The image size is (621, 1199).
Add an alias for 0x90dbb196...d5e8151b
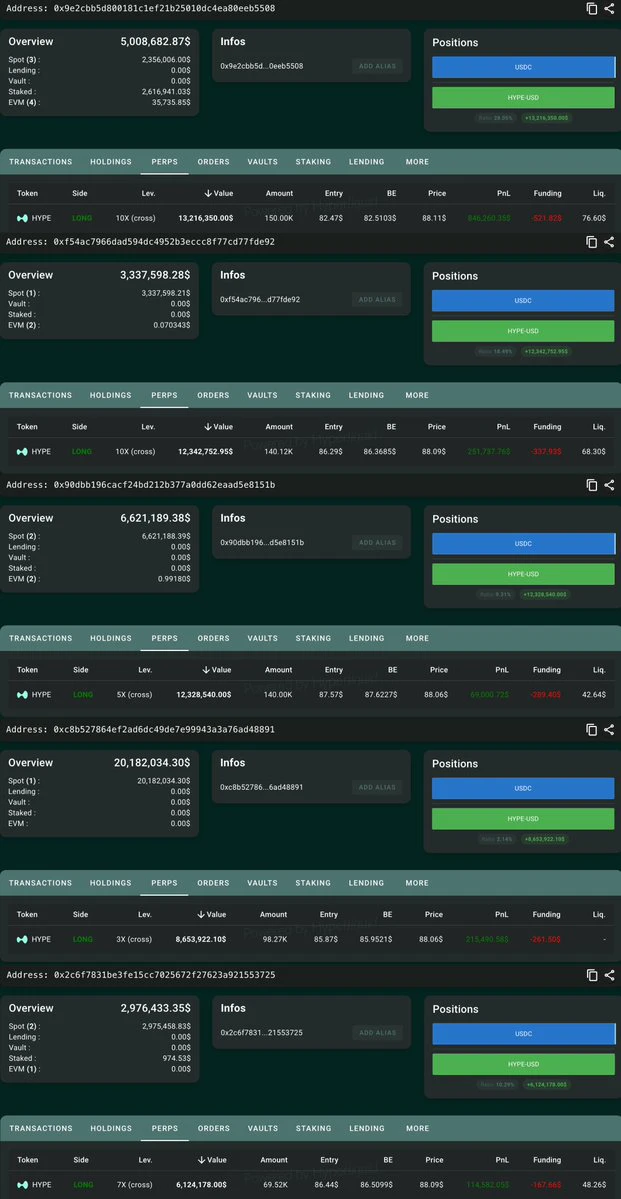(377, 543)
